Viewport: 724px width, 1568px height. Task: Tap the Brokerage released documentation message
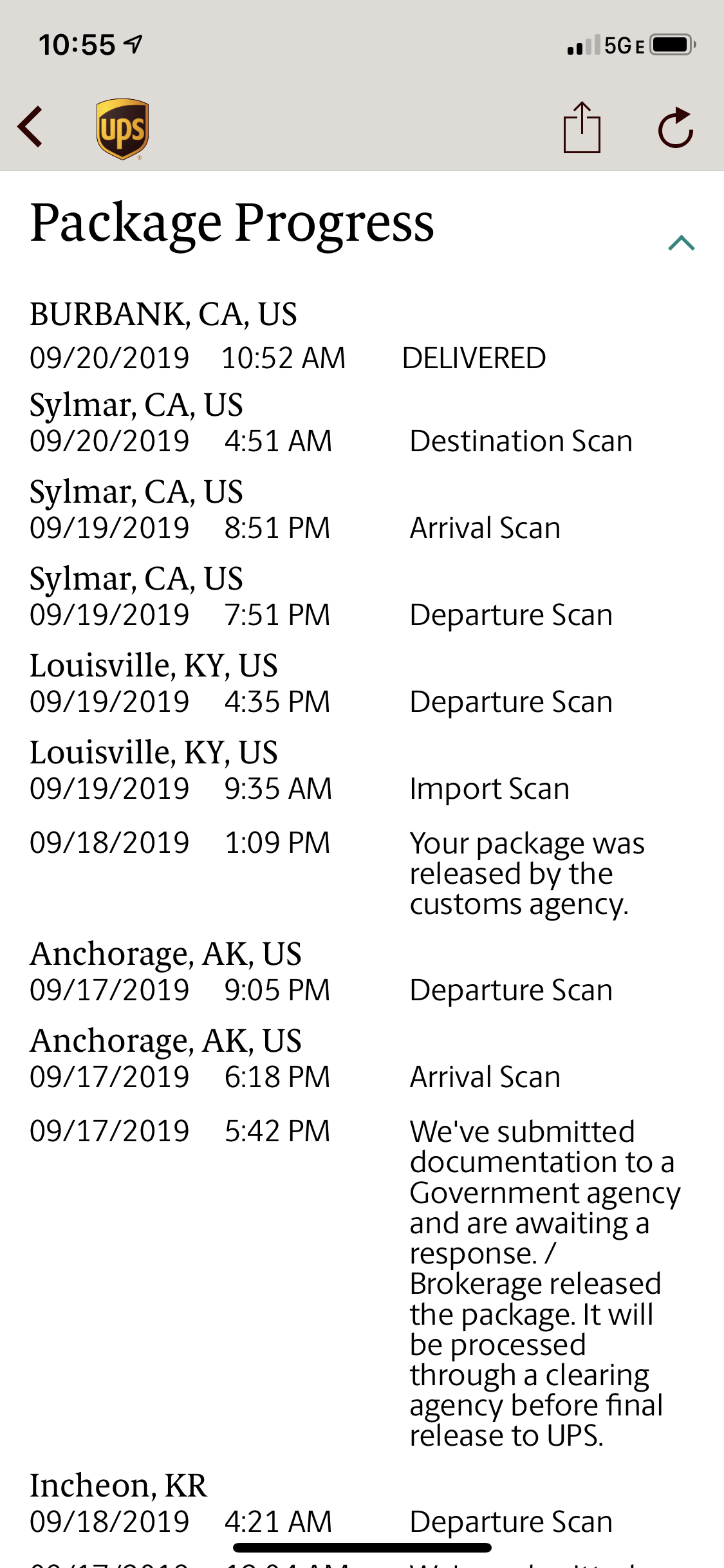[545, 1283]
